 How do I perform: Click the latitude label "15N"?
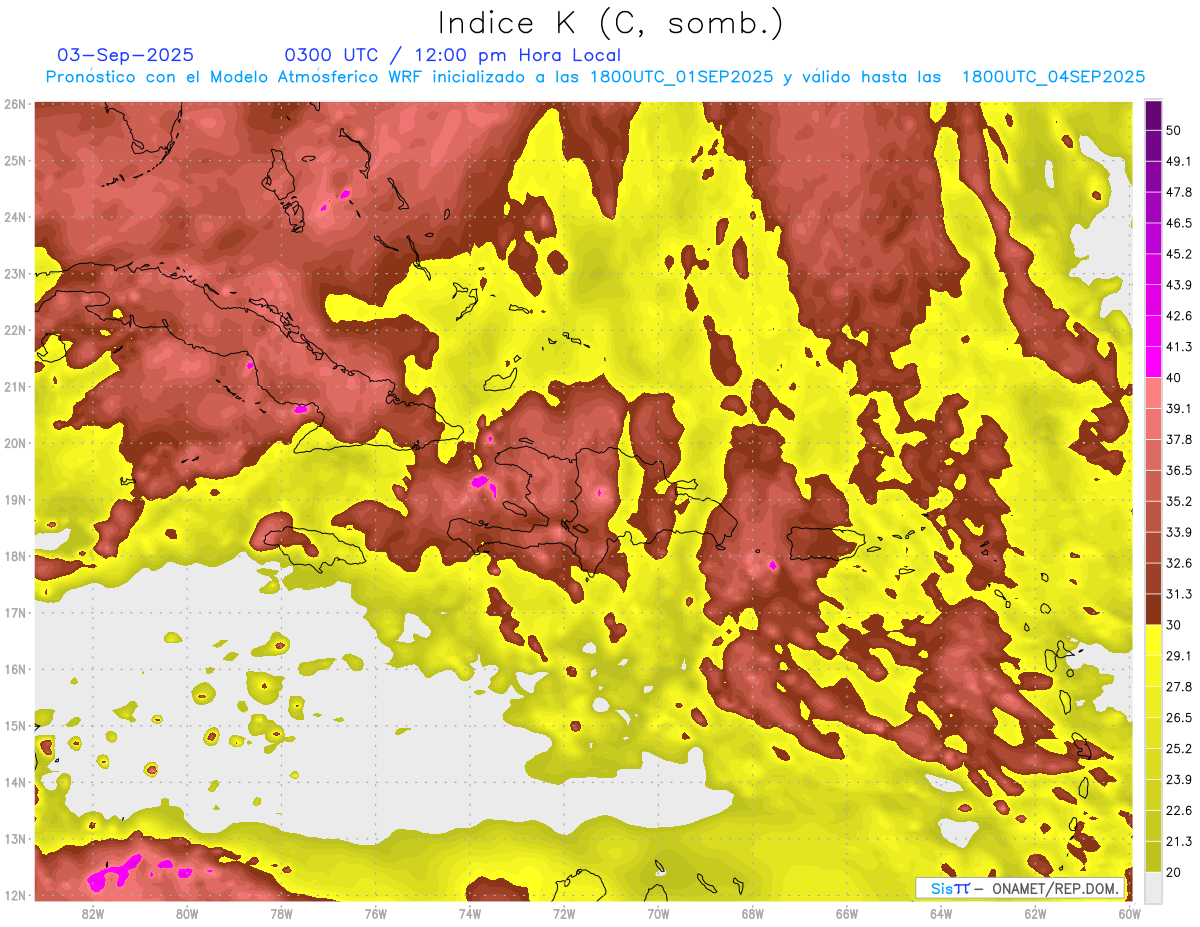click(x=15, y=726)
